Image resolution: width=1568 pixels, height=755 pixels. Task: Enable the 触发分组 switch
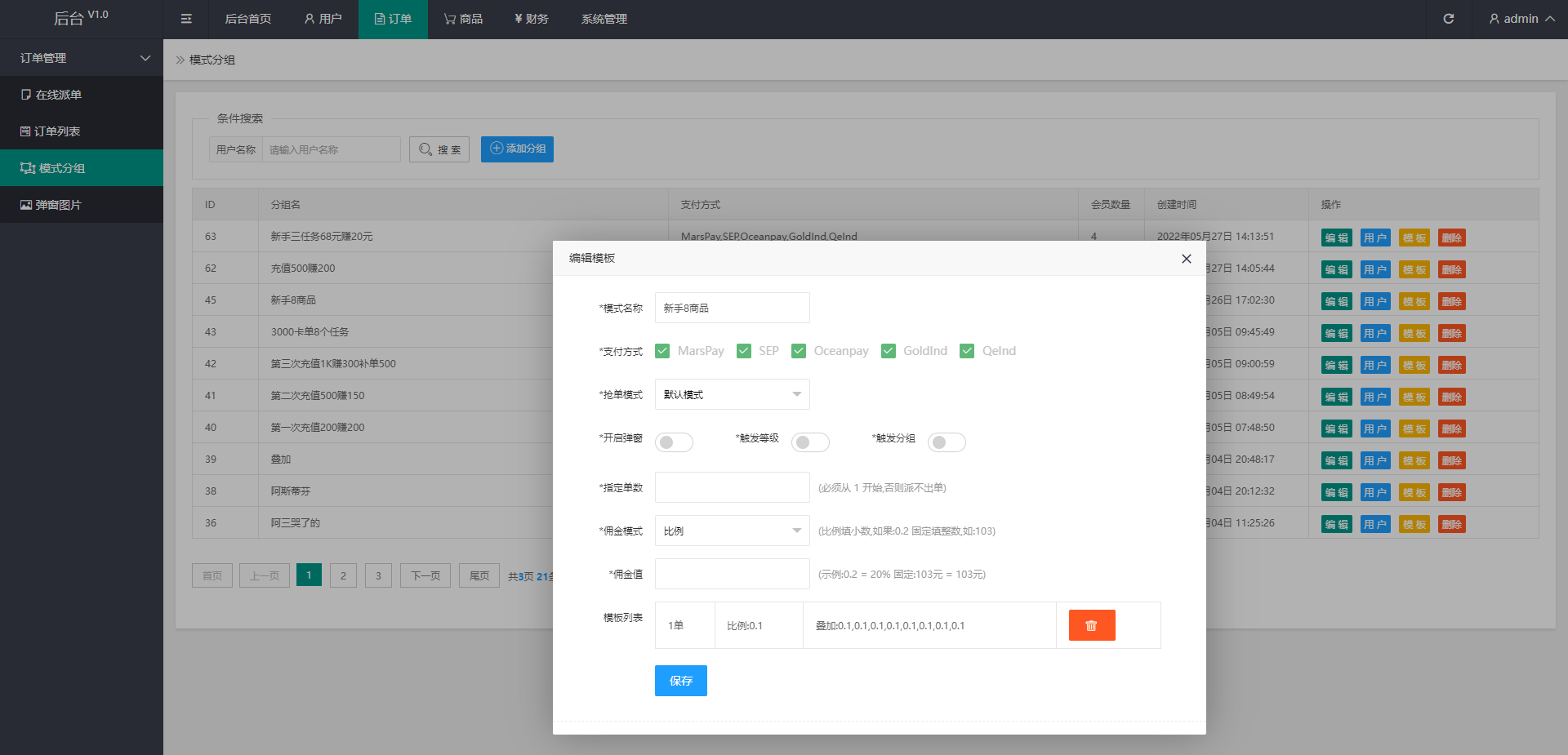947,442
